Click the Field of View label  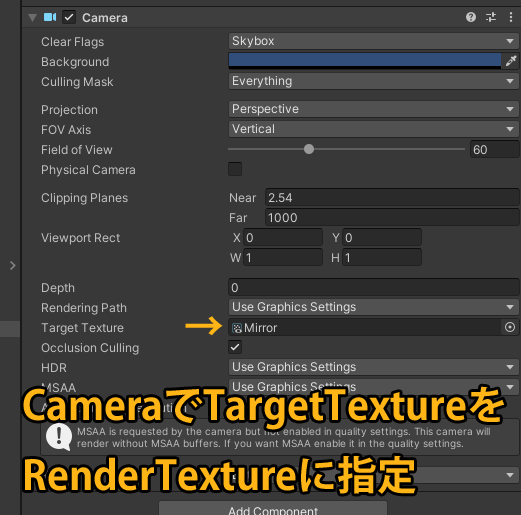point(77,150)
